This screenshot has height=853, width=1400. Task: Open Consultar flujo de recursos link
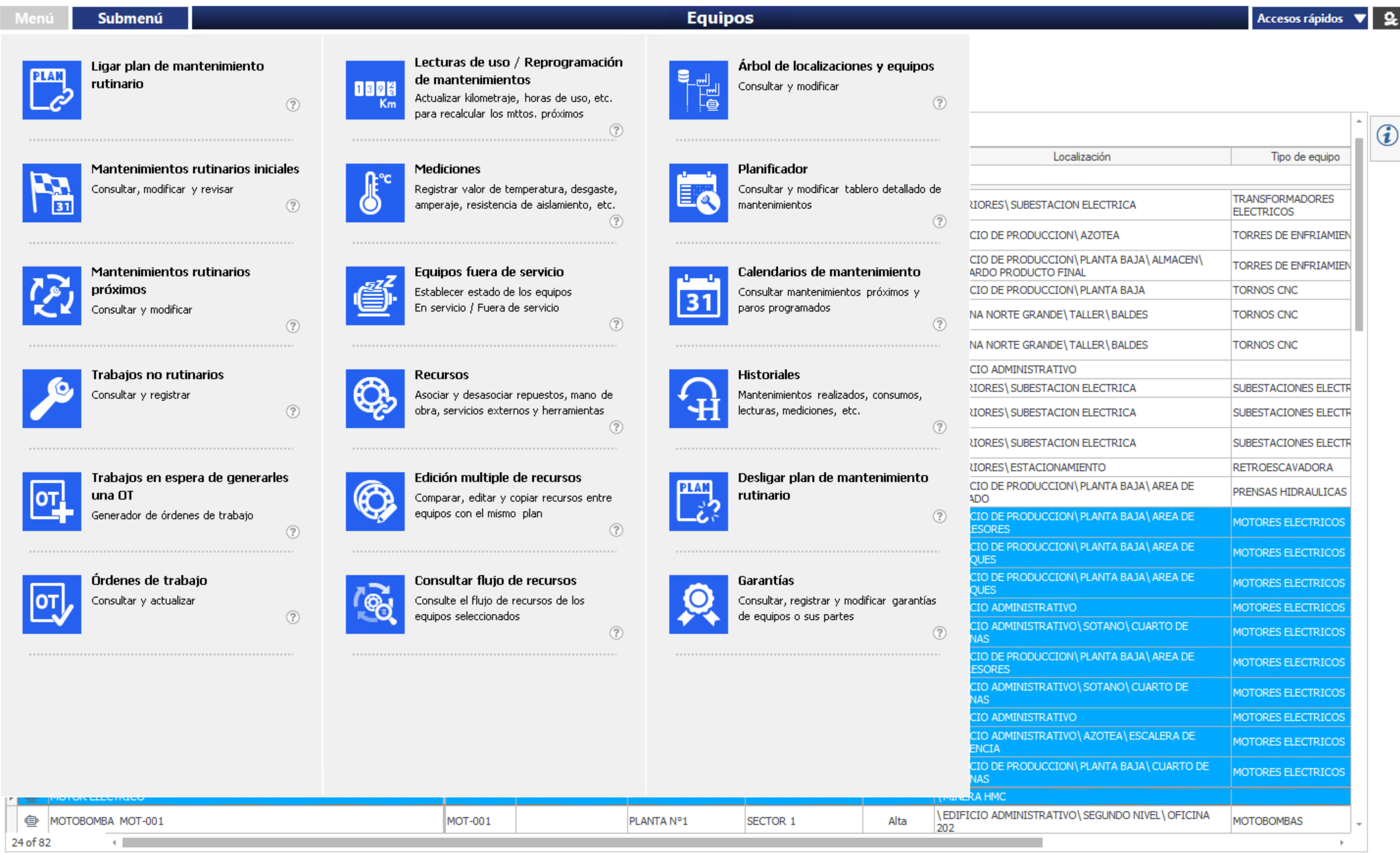coord(495,580)
